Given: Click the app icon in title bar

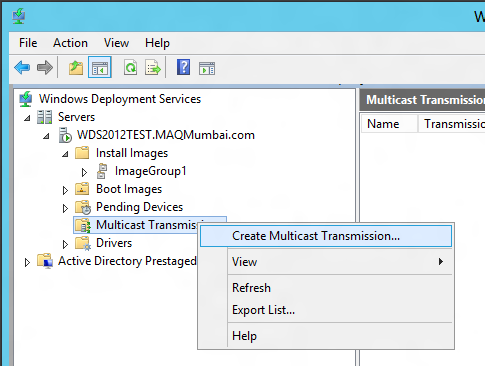Looking at the screenshot, I should click(18, 16).
